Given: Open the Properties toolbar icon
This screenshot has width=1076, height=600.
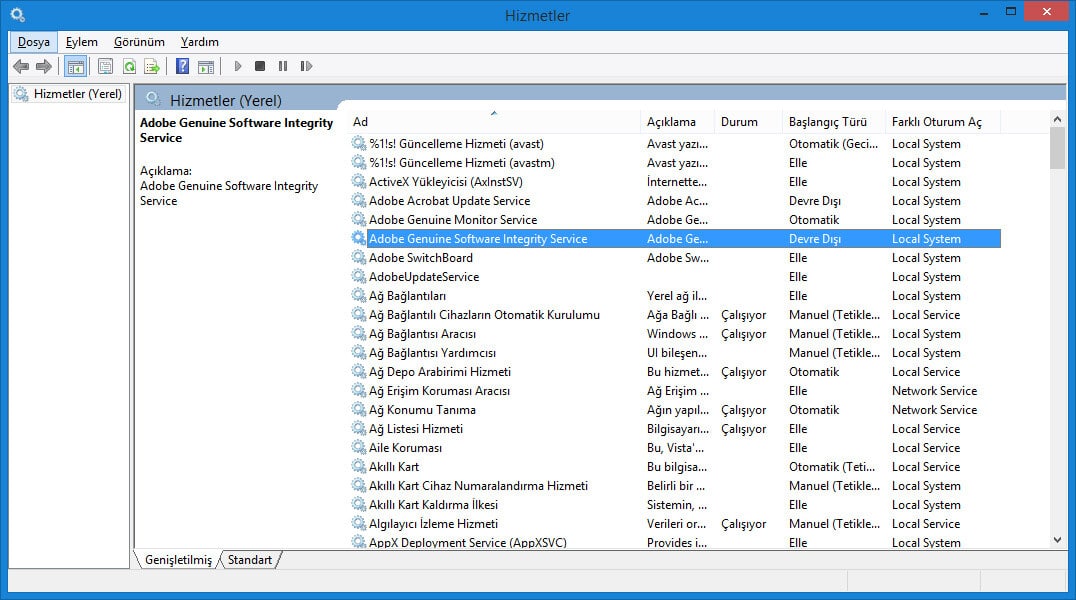Looking at the screenshot, I should (105, 67).
